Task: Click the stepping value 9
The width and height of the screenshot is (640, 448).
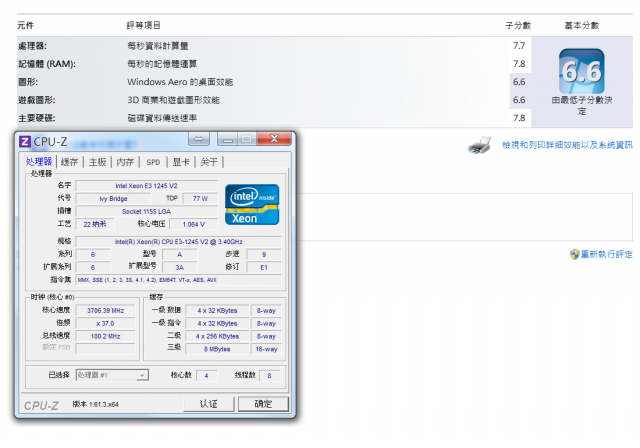Action: 264,255
